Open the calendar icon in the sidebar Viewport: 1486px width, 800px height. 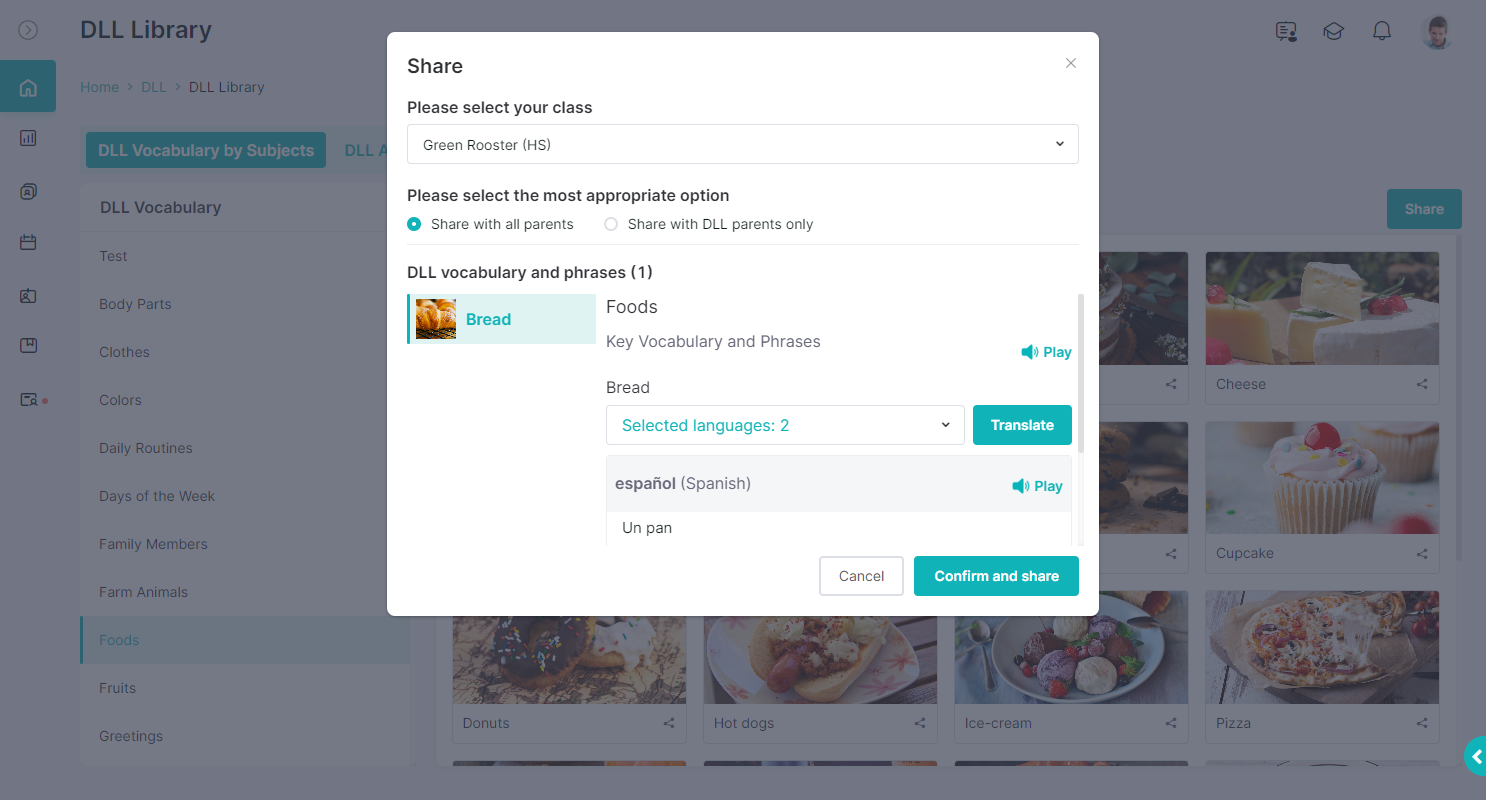28,242
